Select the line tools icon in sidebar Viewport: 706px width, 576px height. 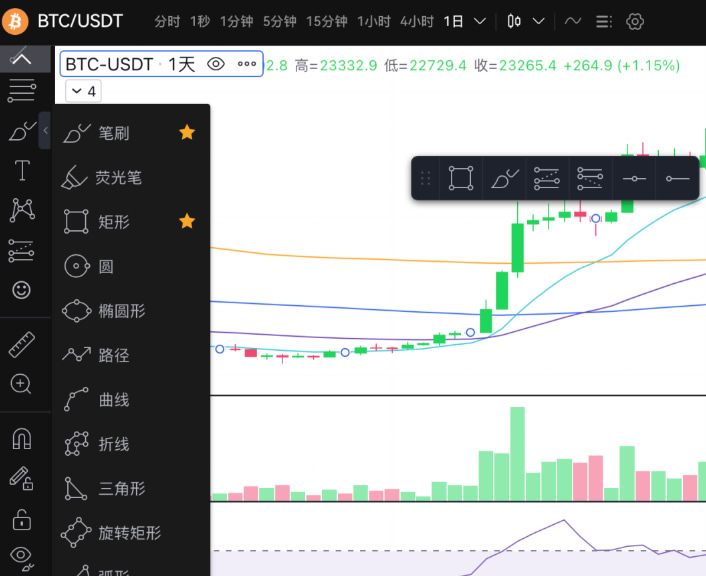(x=21, y=58)
